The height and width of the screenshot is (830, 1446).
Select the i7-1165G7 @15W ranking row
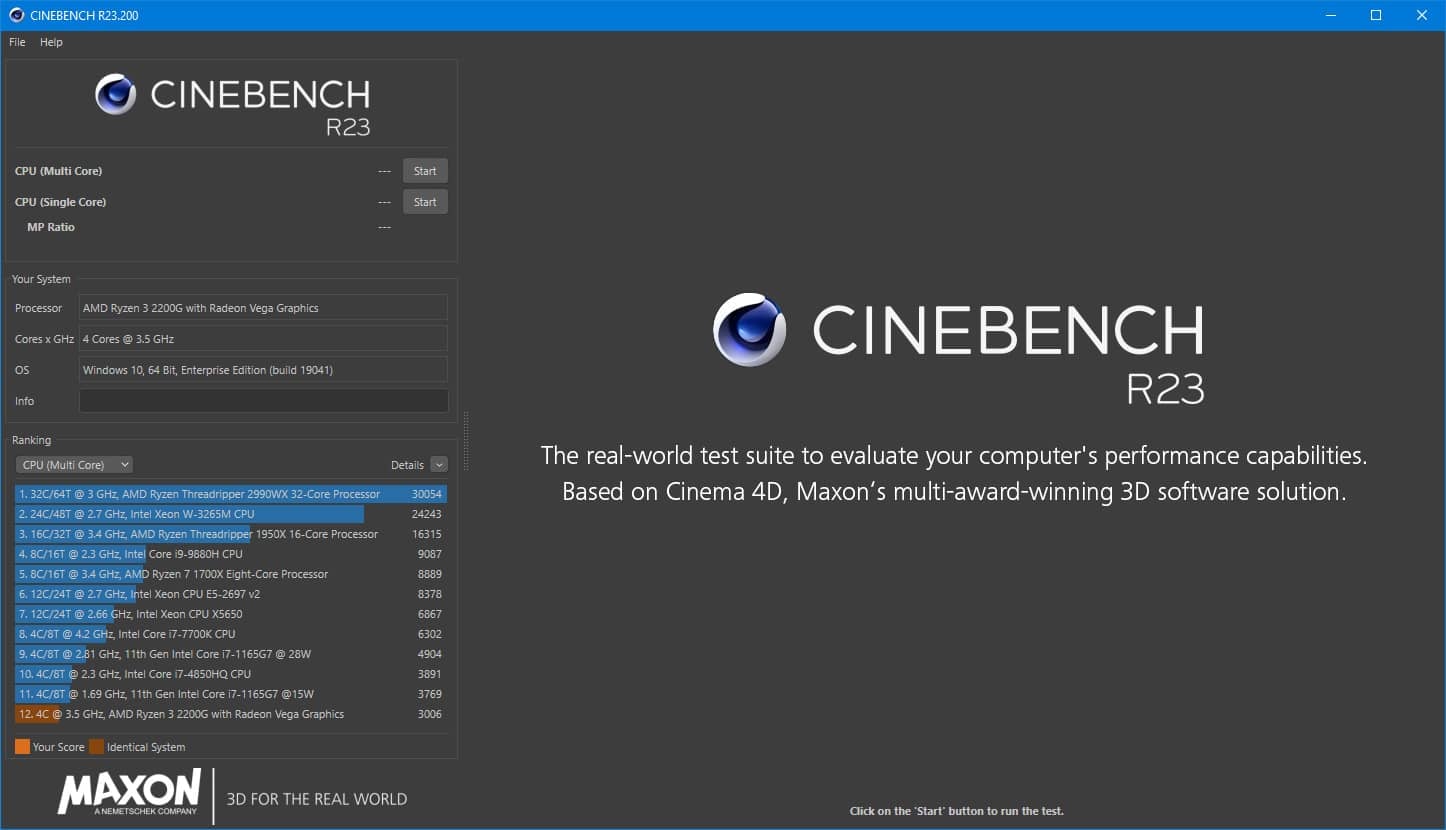[x=231, y=694]
